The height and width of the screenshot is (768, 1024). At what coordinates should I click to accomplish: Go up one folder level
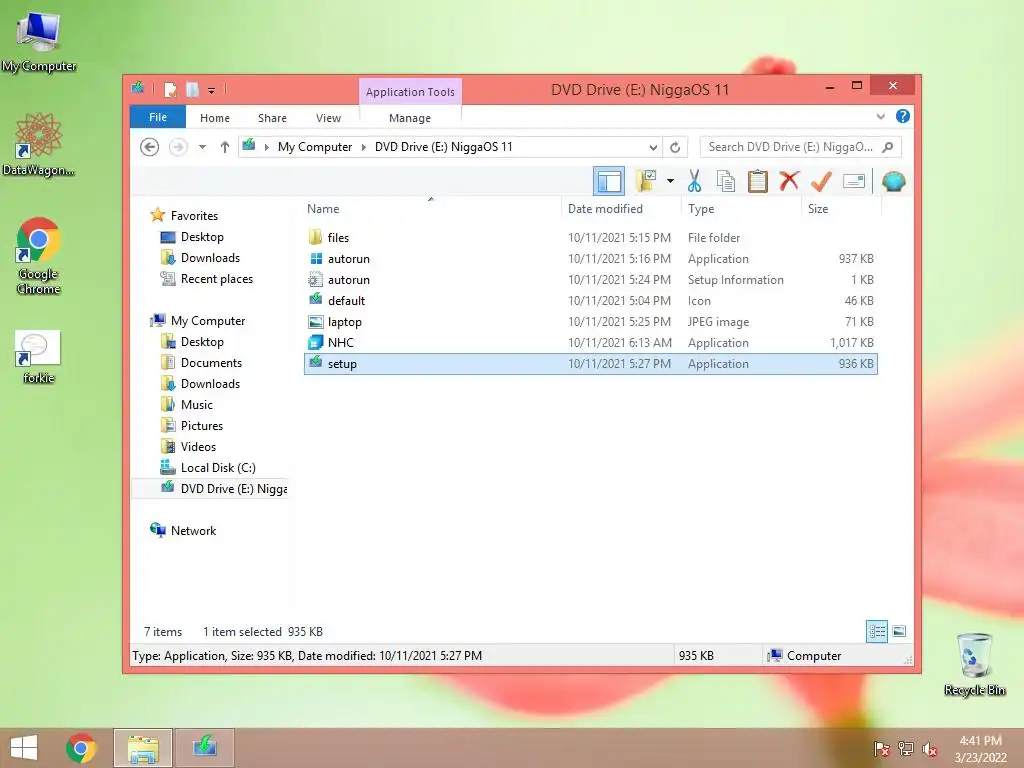225,147
